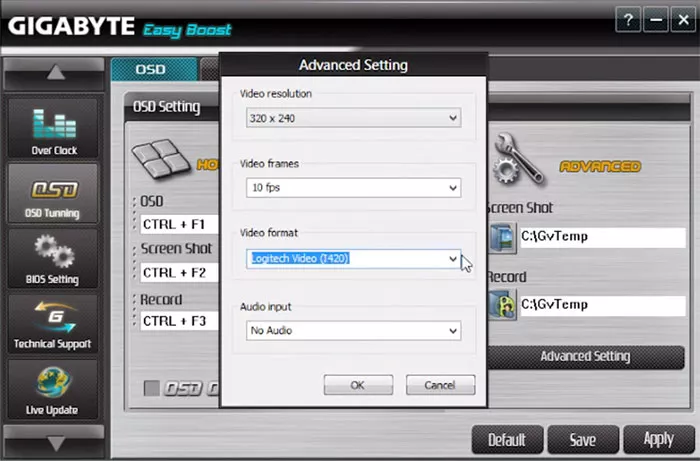
Task: Open the Over Clock section
Action: [53, 129]
